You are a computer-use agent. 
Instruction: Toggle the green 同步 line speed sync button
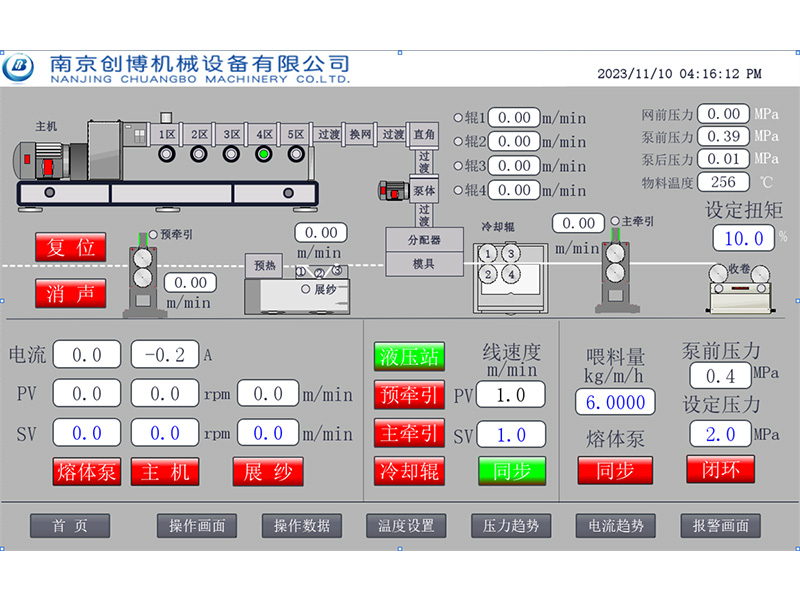pyautogui.click(x=512, y=470)
